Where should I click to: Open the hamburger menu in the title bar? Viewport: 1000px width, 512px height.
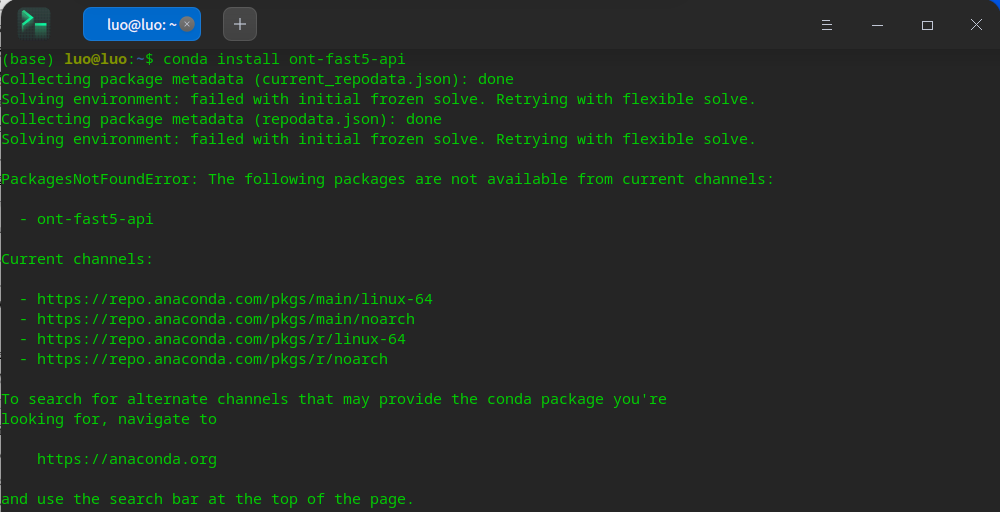(827, 25)
